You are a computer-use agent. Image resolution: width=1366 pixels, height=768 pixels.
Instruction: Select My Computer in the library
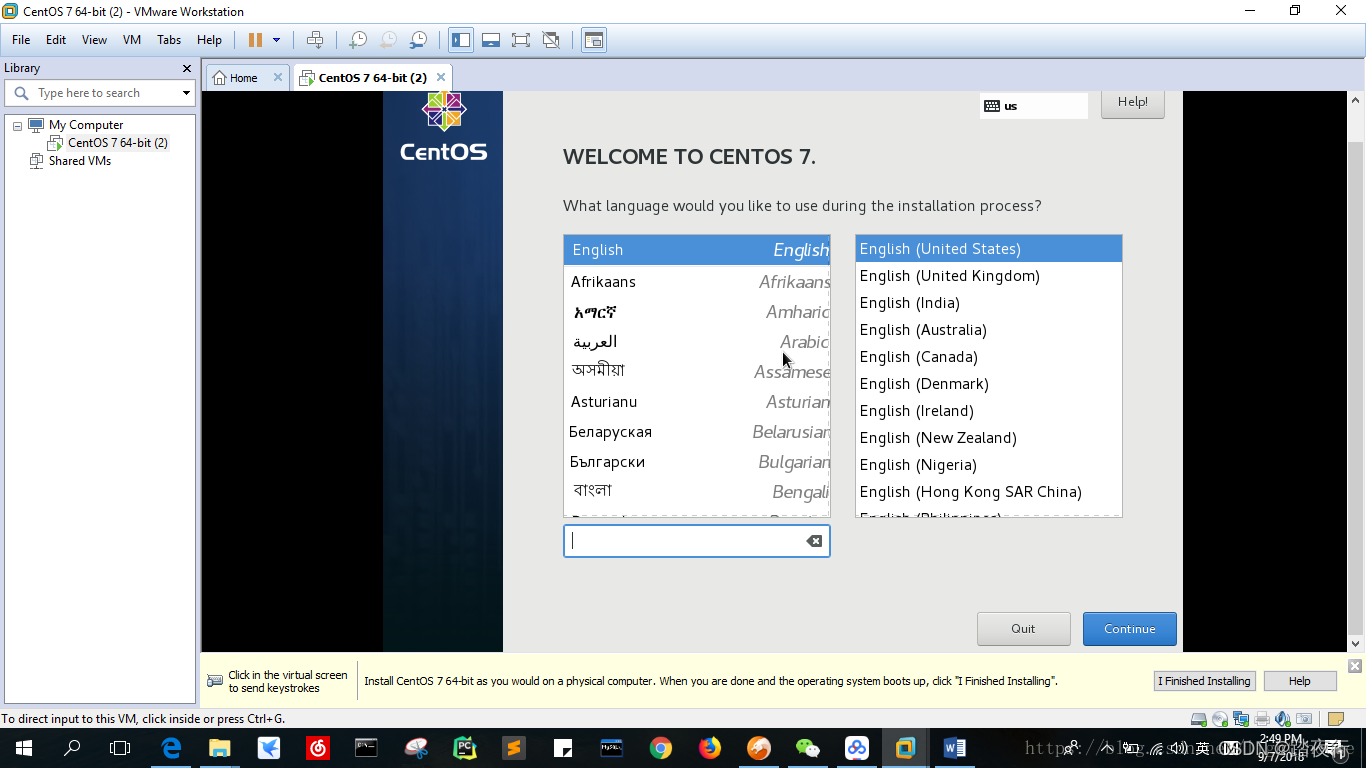point(86,125)
